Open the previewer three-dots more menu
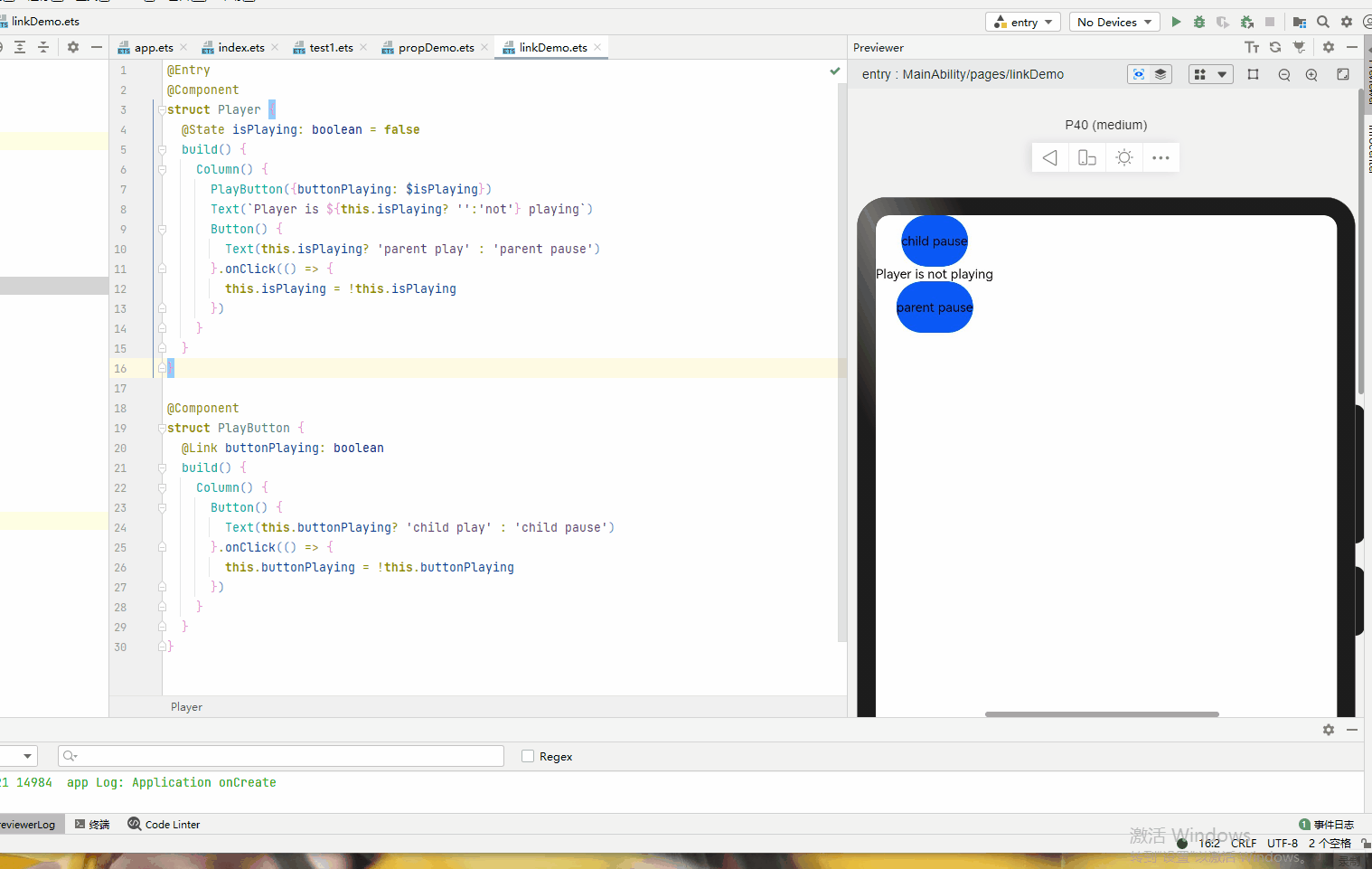1372x869 pixels. pyautogui.click(x=1161, y=158)
